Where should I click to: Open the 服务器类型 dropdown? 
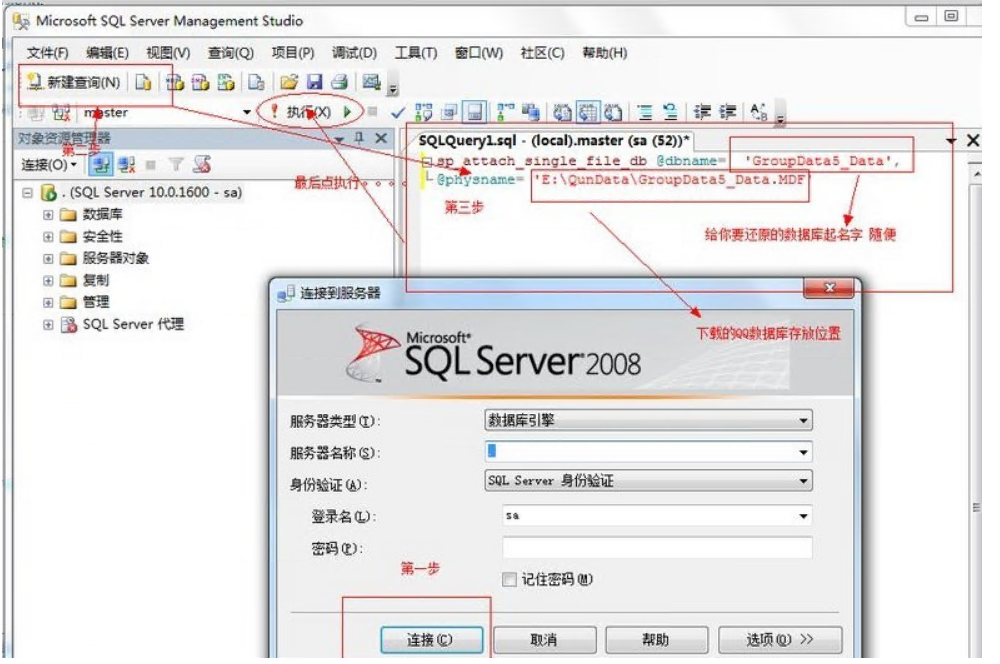coord(648,420)
